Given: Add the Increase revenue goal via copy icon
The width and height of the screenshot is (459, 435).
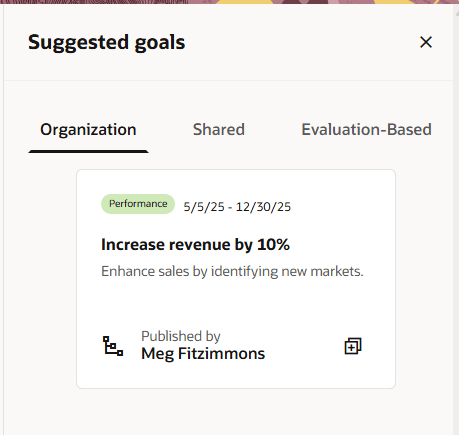Looking at the screenshot, I should pyautogui.click(x=353, y=346).
